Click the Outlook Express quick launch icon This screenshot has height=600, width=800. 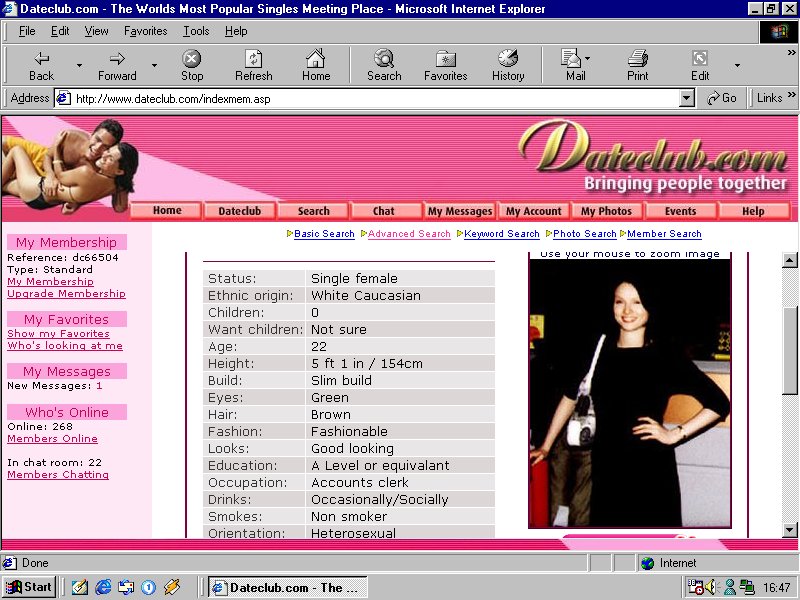click(126, 587)
